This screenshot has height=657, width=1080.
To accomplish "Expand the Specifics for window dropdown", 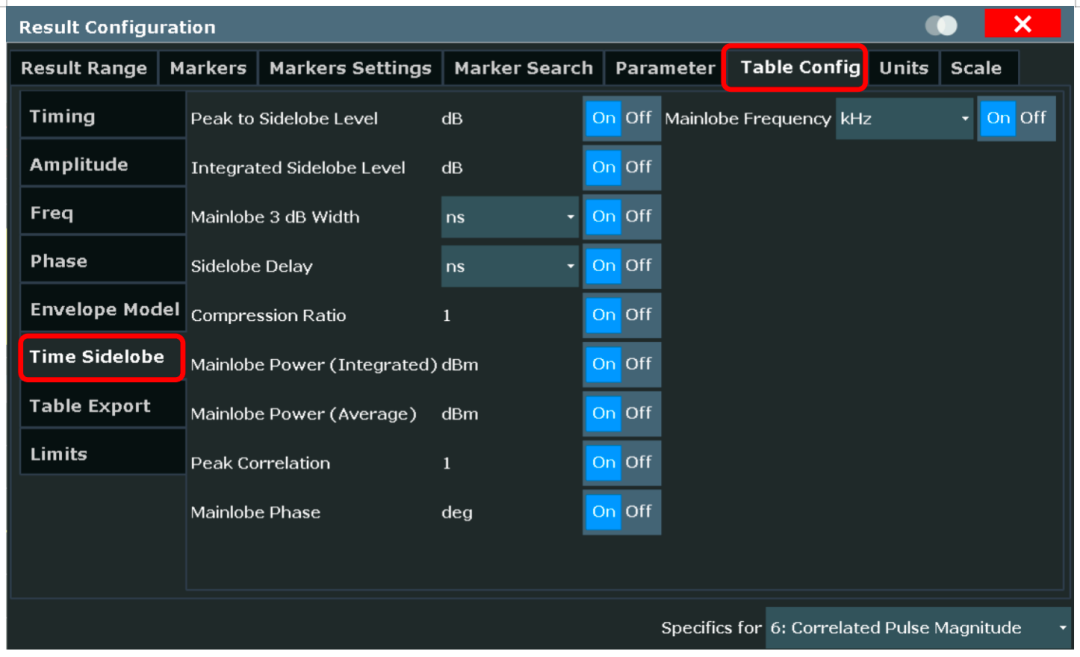I will (917, 628).
